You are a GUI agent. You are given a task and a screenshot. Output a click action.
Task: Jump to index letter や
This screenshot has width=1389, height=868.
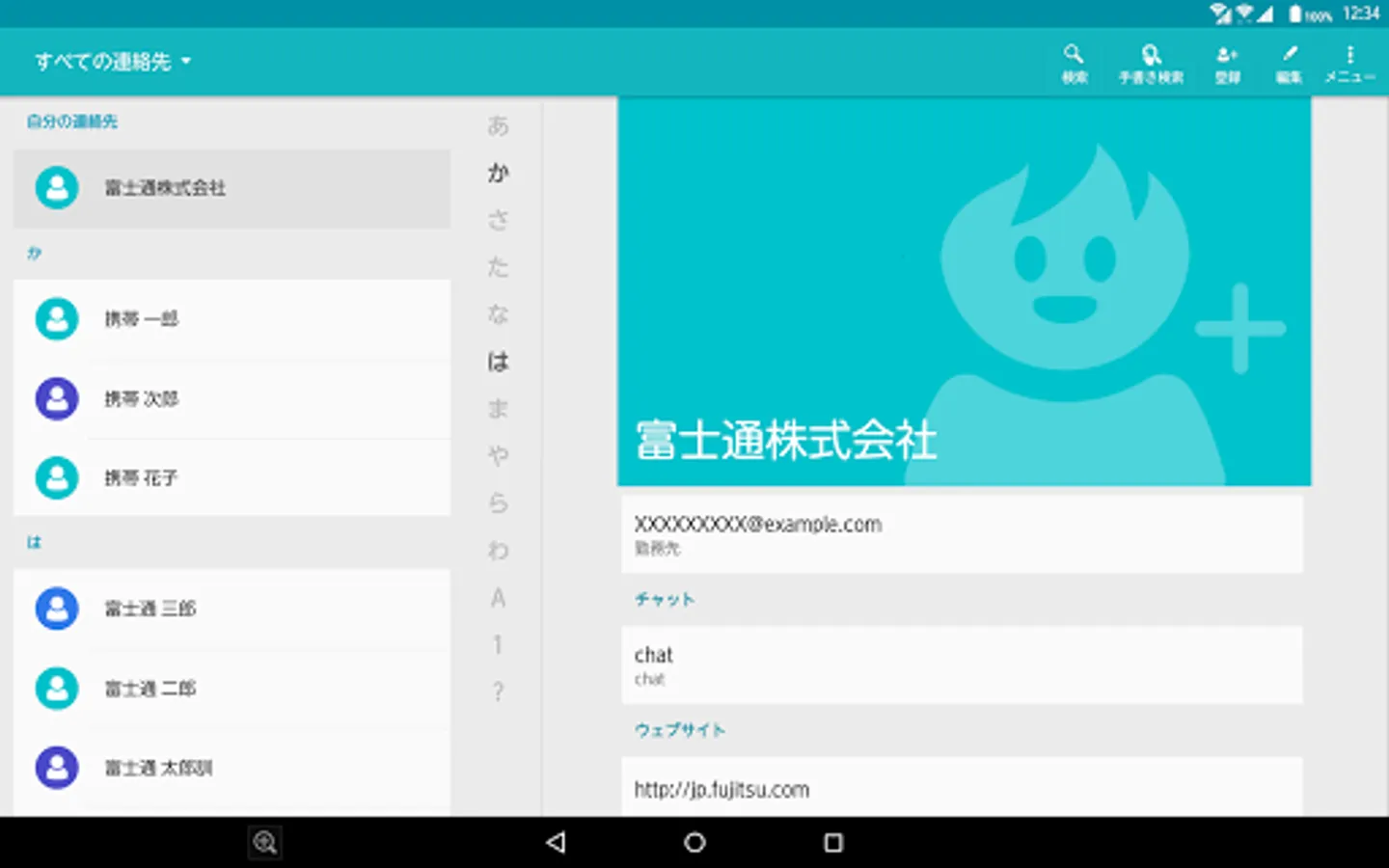click(498, 456)
